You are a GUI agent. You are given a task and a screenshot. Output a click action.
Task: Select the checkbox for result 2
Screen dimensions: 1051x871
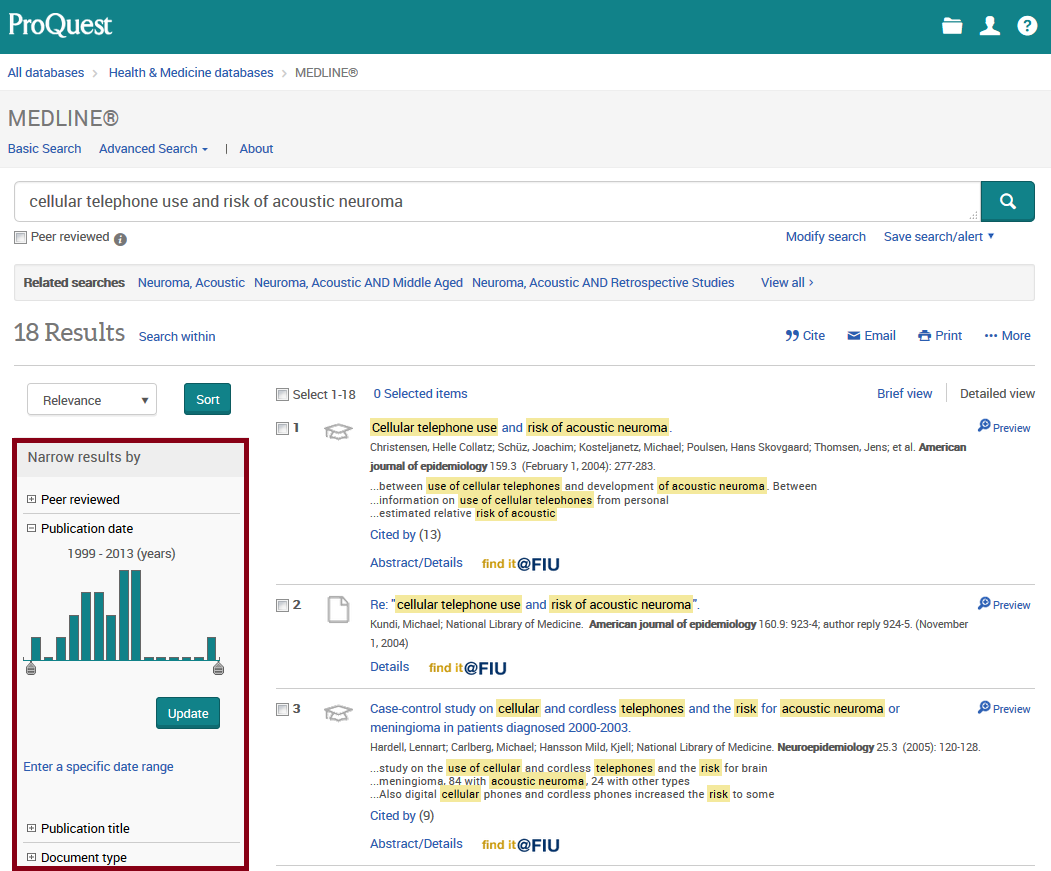[282, 604]
